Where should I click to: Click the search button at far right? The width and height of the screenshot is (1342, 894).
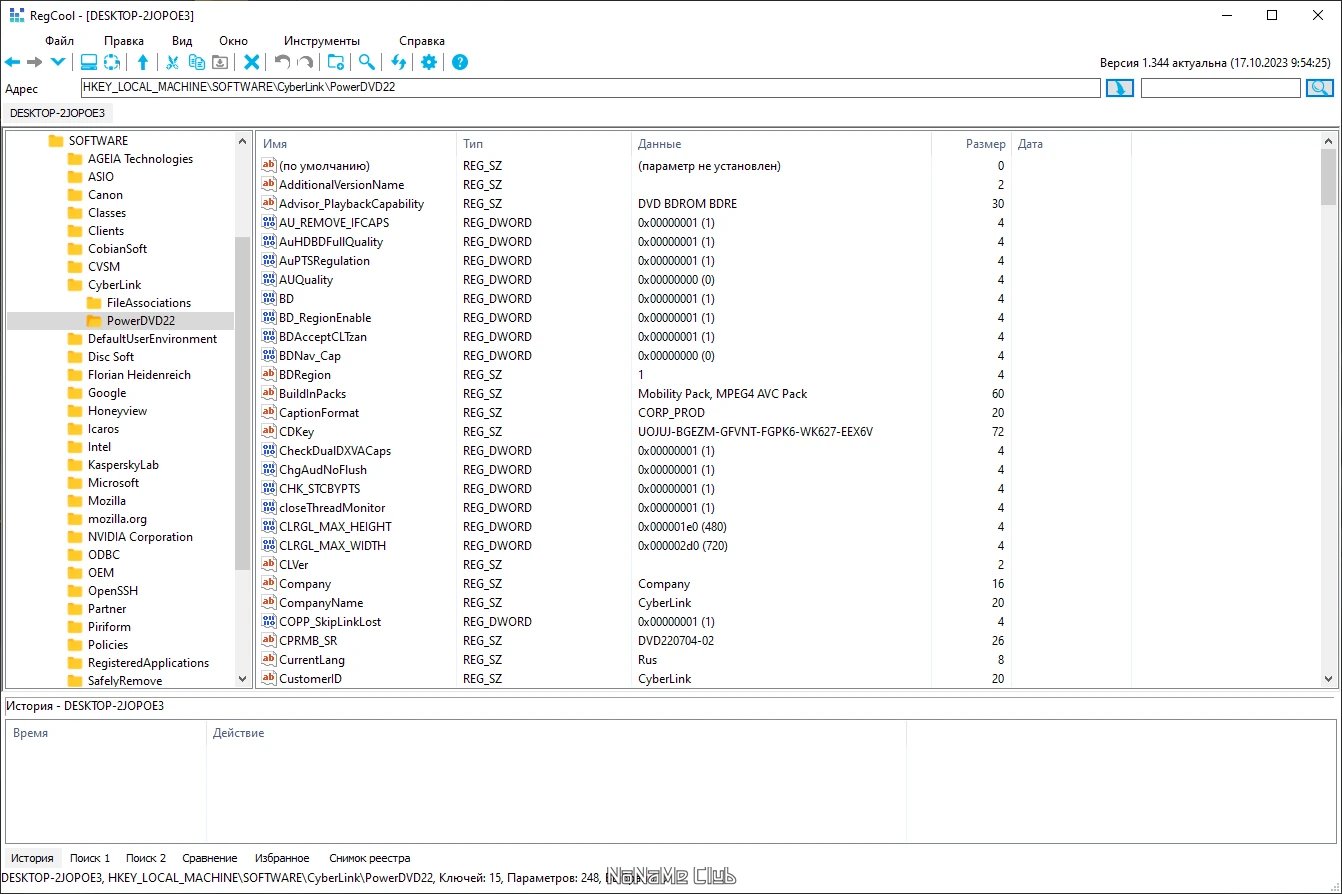1320,88
